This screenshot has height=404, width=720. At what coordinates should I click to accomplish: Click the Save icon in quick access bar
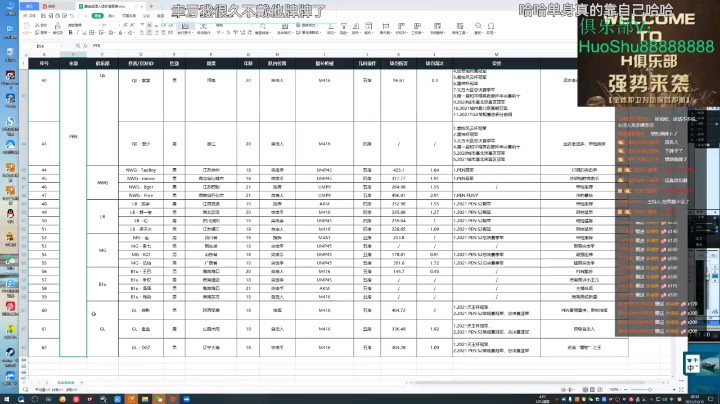[x=43, y=16]
